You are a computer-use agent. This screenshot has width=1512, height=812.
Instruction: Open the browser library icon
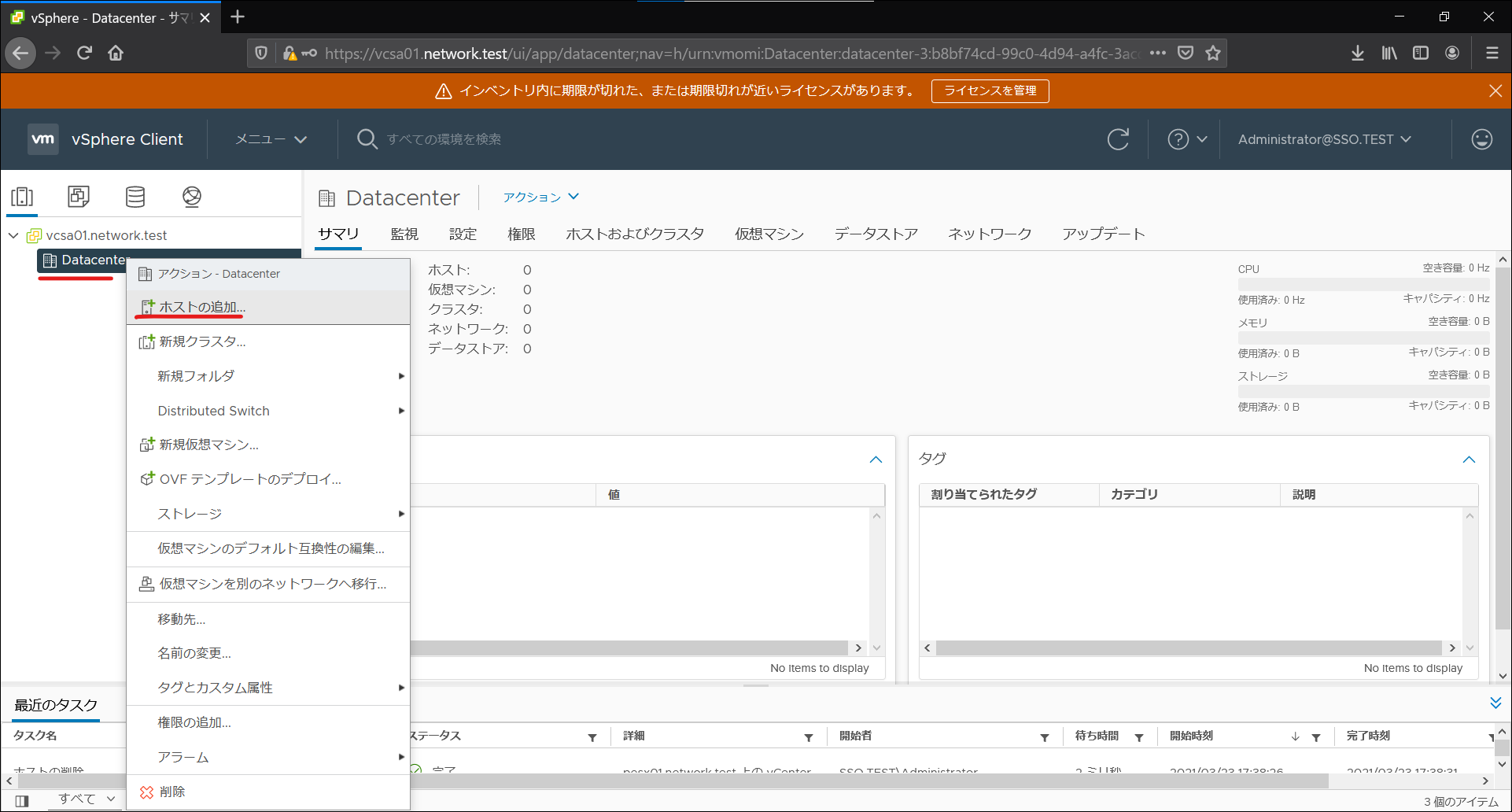click(1389, 53)
